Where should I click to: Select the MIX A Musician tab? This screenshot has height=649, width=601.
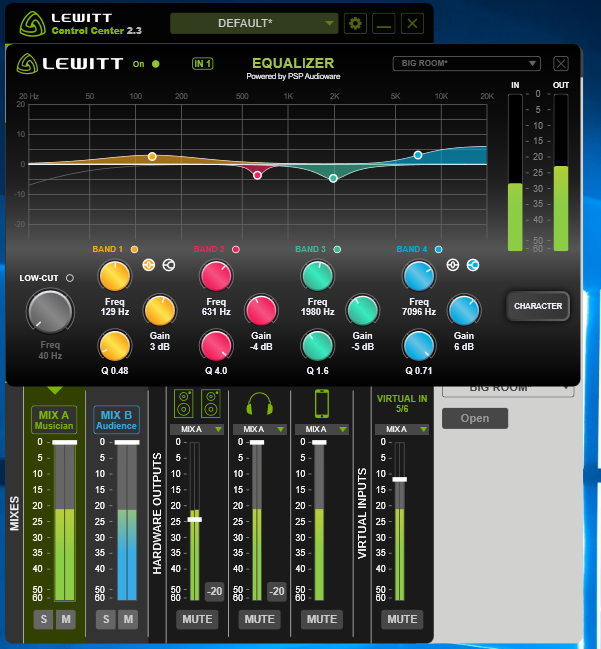click(54, 420)
